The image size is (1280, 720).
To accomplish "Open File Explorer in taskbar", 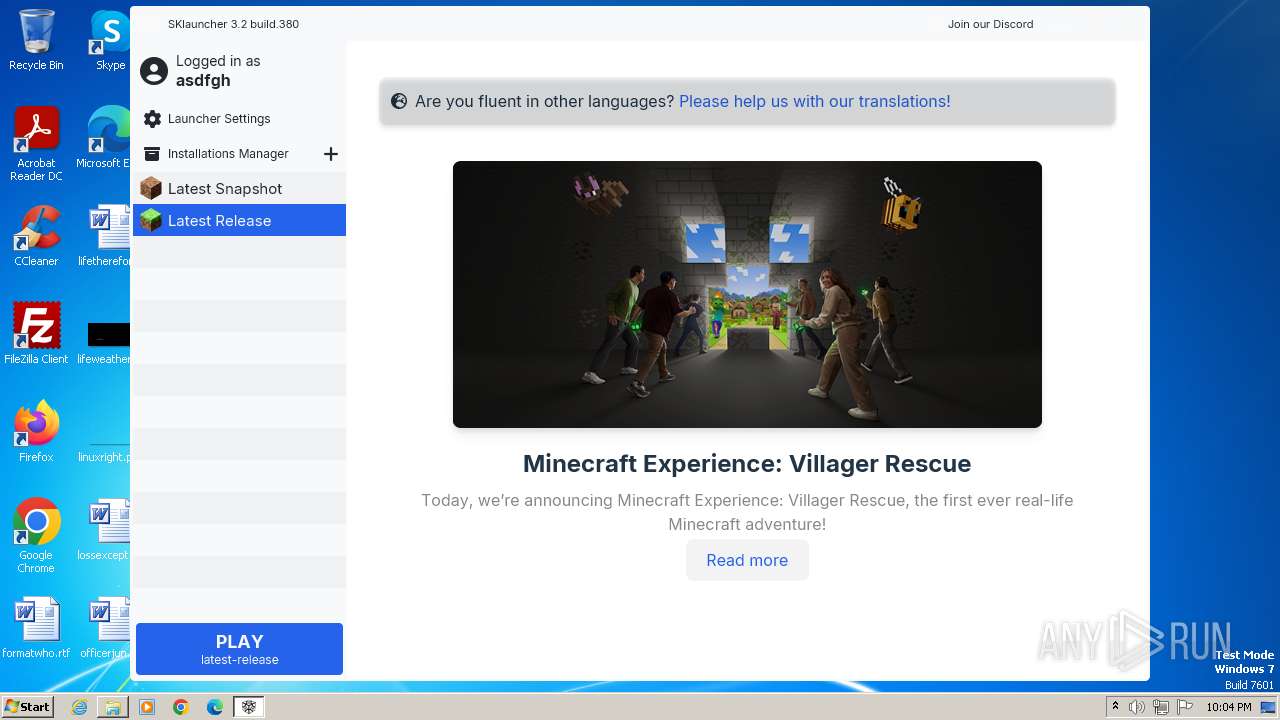I will [113, 707].
